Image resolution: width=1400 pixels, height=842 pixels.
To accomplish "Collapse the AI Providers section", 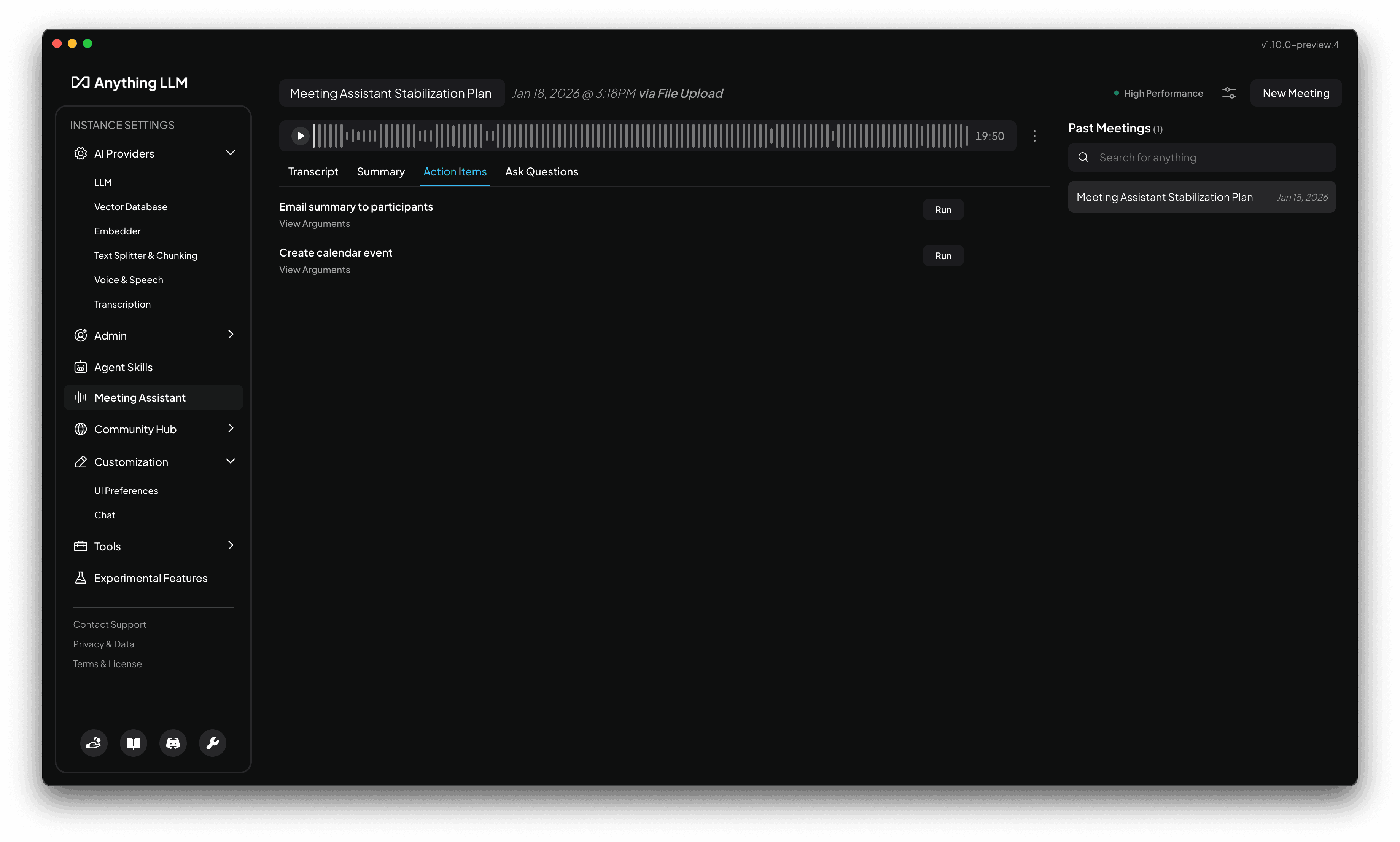I will [230, 153].
